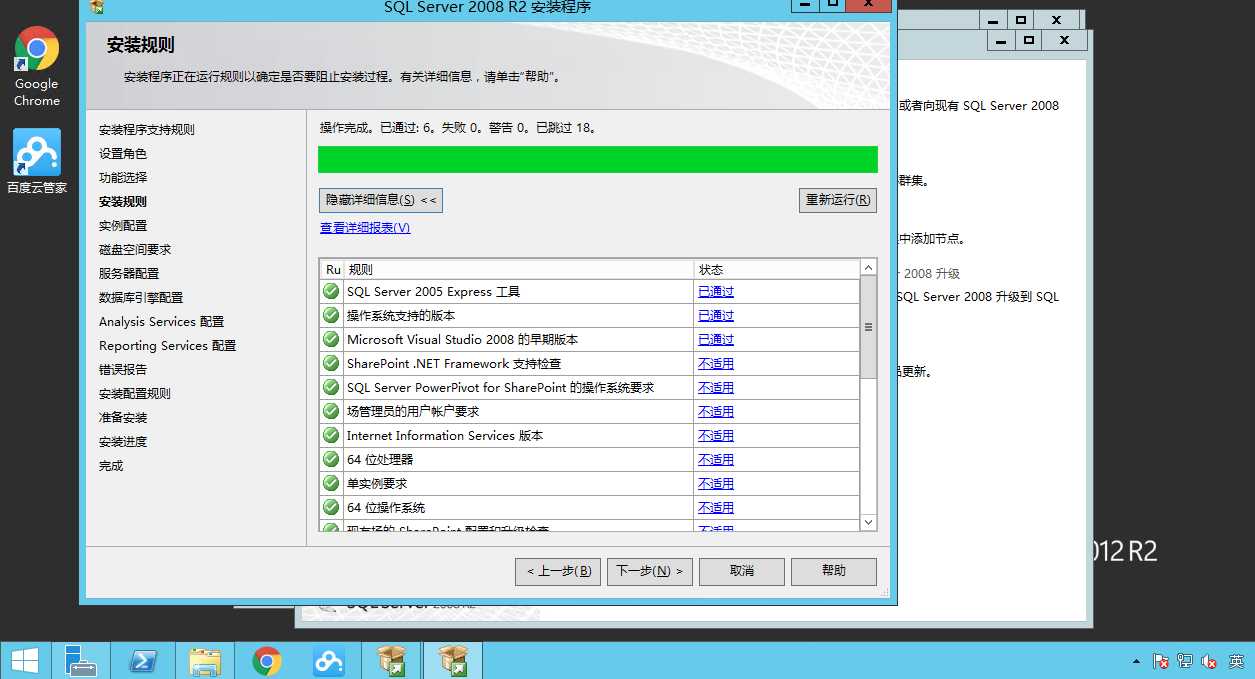The image size is (1255, 679).
Task: Click the 英 language indicator in system tray
Action: [x=1235, y=661]
